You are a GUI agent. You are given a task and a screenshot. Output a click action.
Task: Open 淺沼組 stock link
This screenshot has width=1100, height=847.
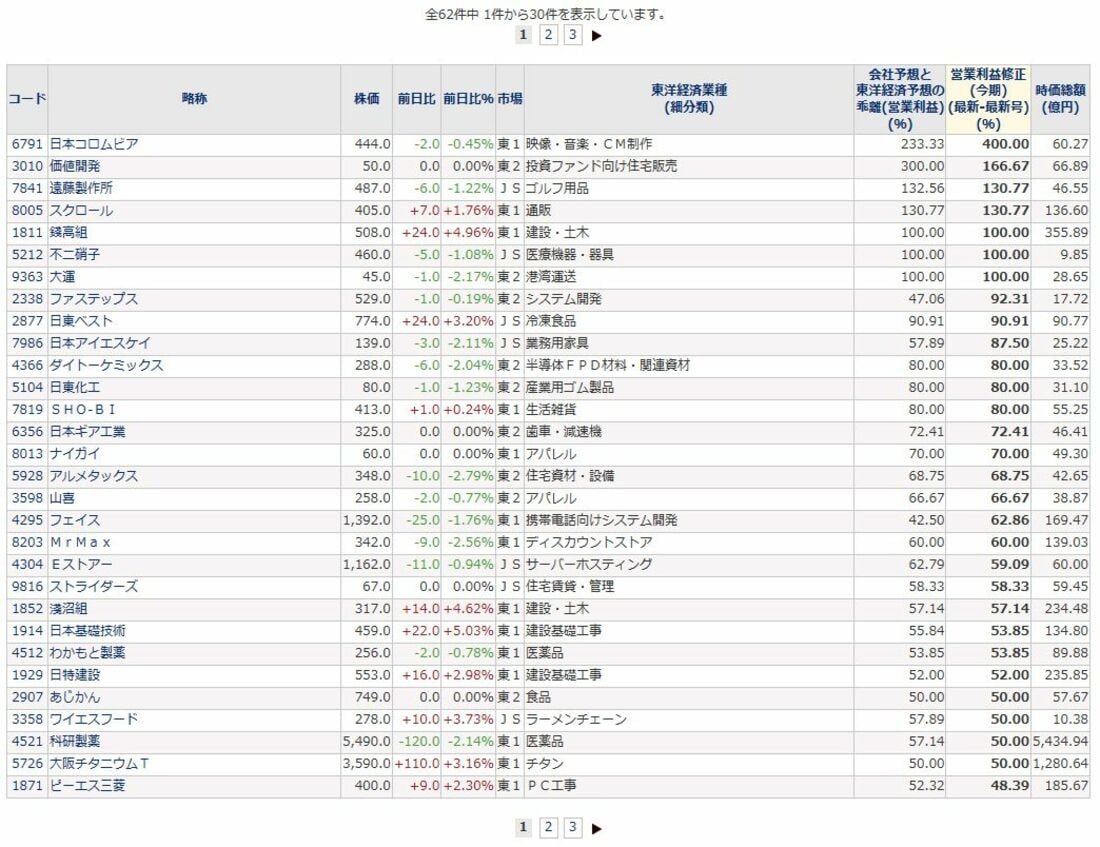pyautogui.click(x=68, y=608)
